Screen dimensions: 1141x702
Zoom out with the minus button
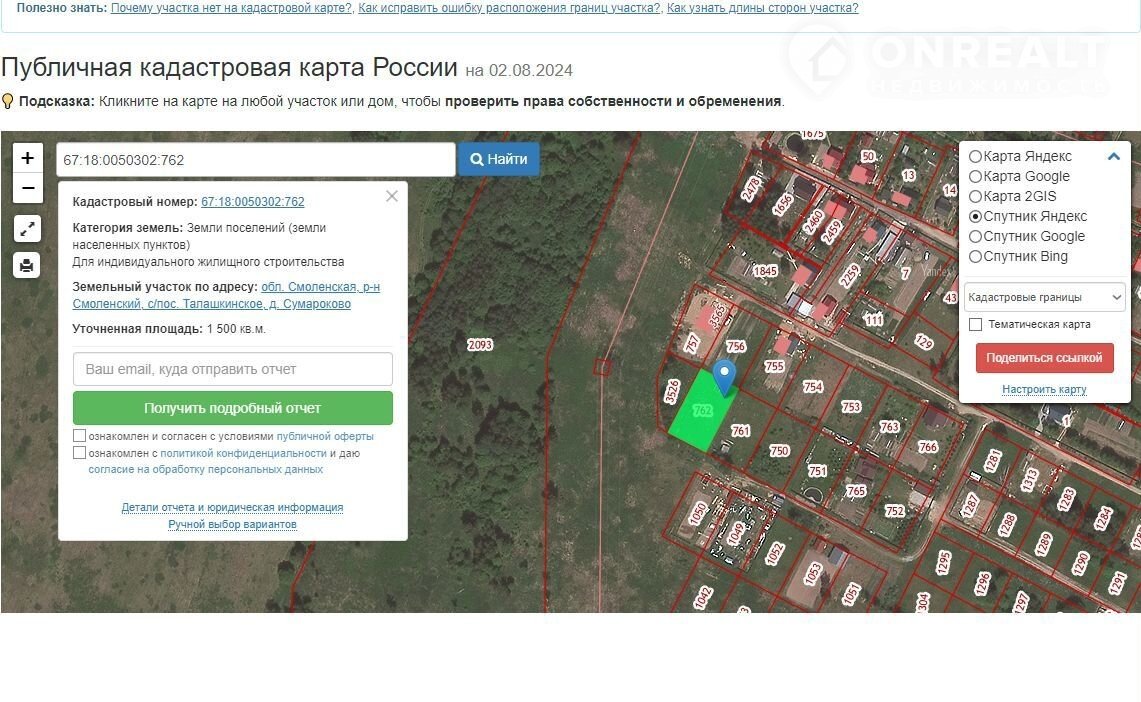coord(27,188)
